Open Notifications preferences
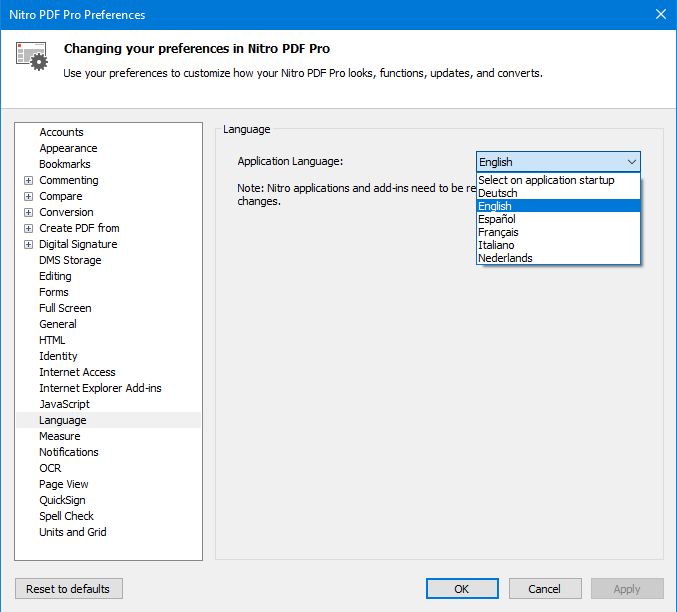 69,452
